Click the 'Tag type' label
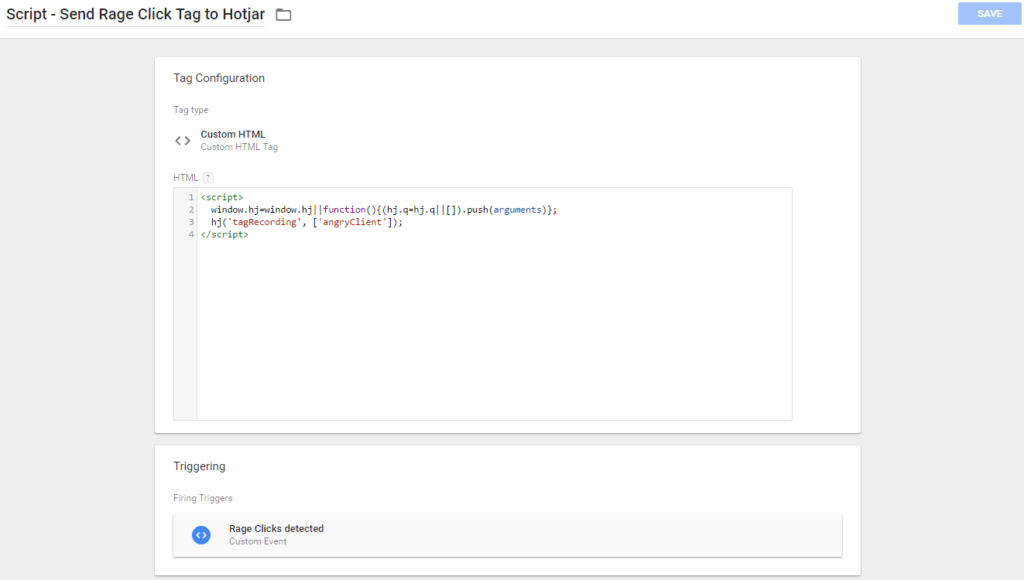1024x580 pixels. coord(191,110)
